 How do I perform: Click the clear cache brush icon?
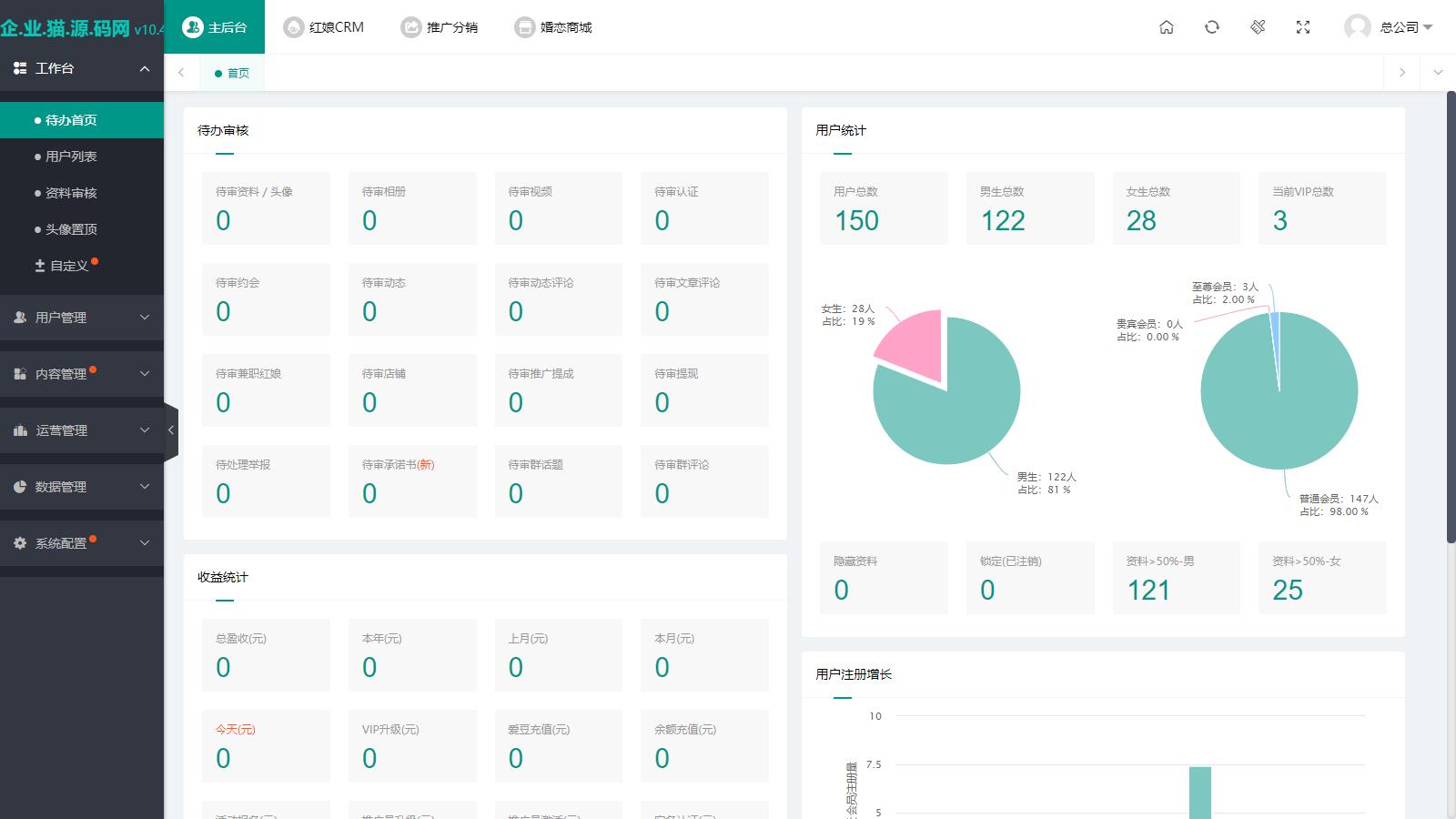pos(1258,27)
